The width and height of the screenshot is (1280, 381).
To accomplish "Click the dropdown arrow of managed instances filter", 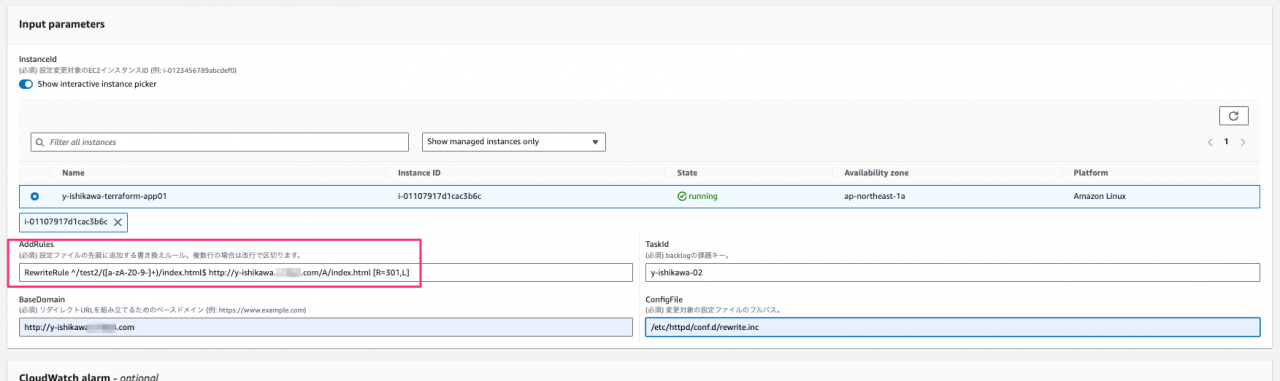I will coord(595,142).
